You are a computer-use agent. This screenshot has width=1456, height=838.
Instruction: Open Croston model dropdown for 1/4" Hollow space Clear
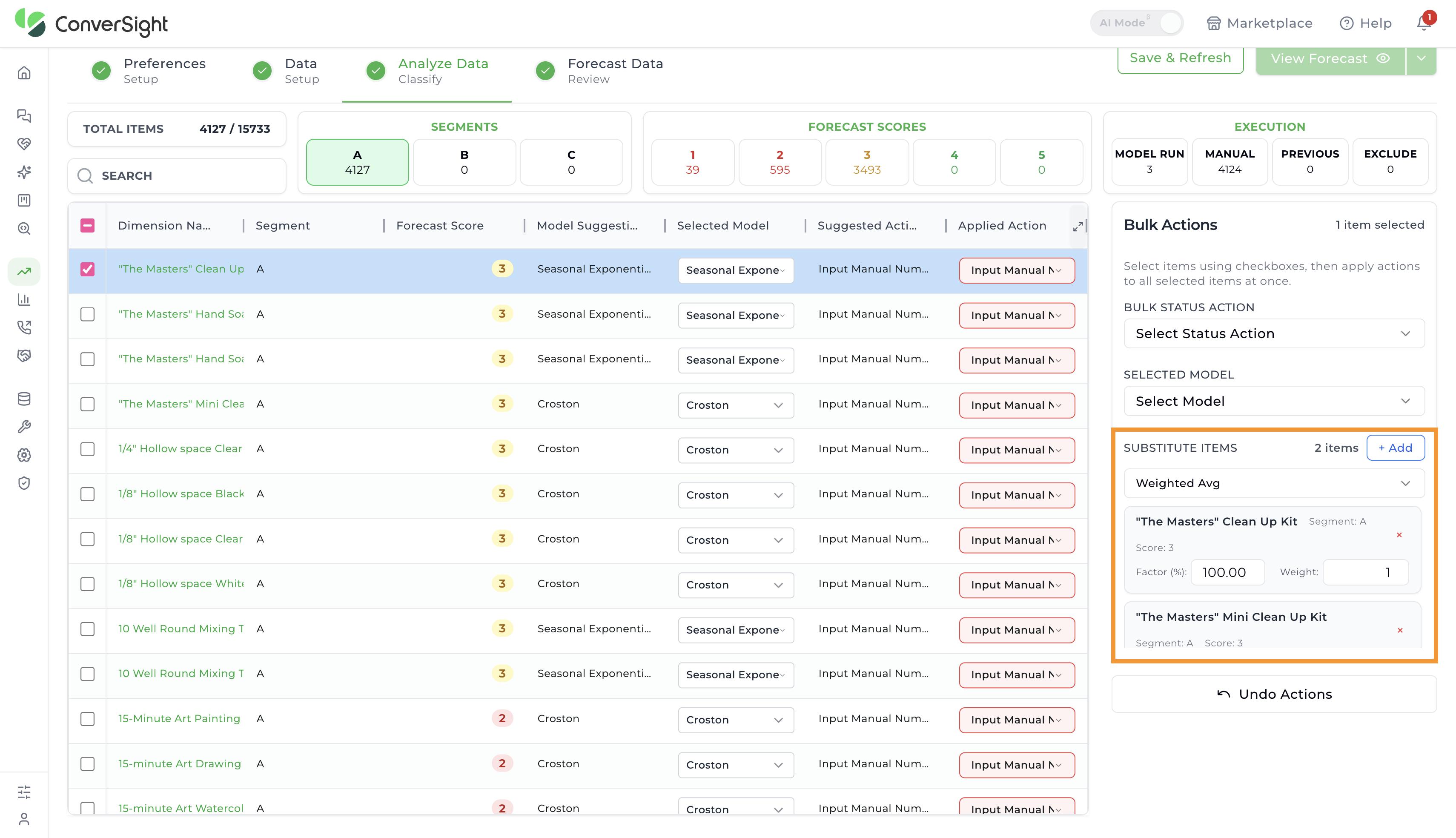(736, 450)
